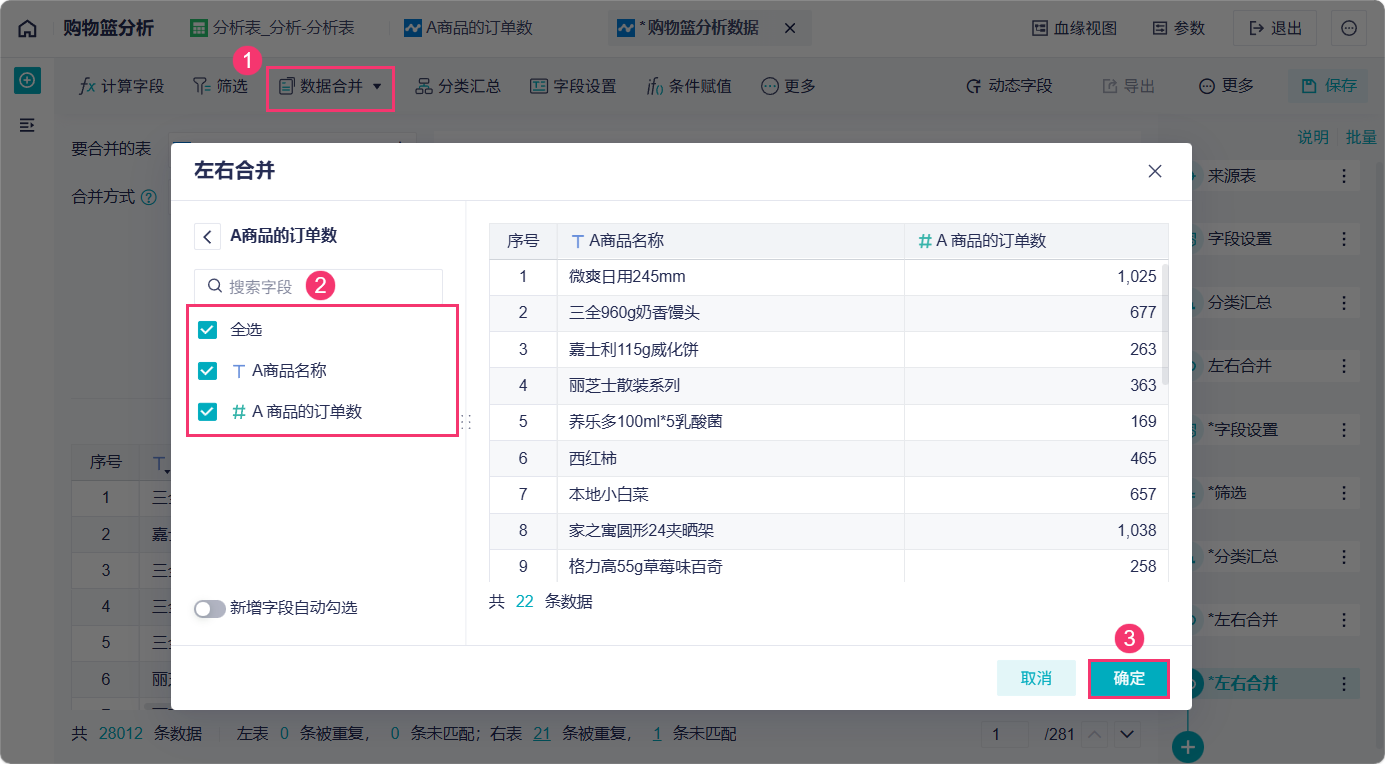Click the A商品名称 column header

(x=730, y=241)
